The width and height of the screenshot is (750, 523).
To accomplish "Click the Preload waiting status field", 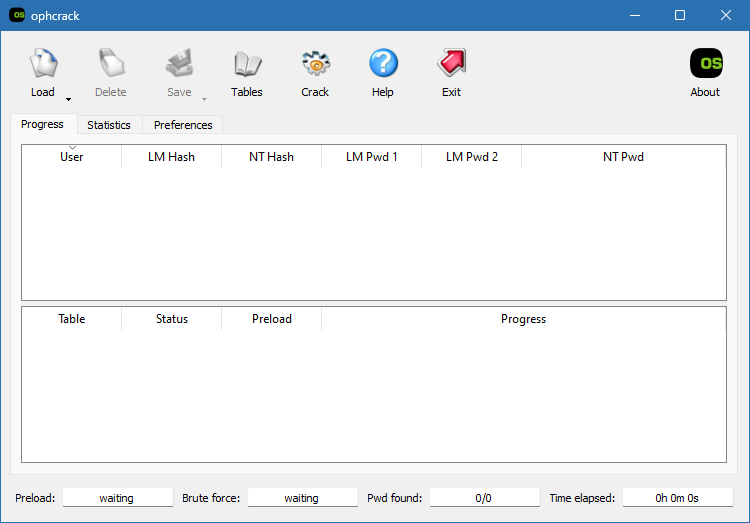I will [x=117, y=498].
